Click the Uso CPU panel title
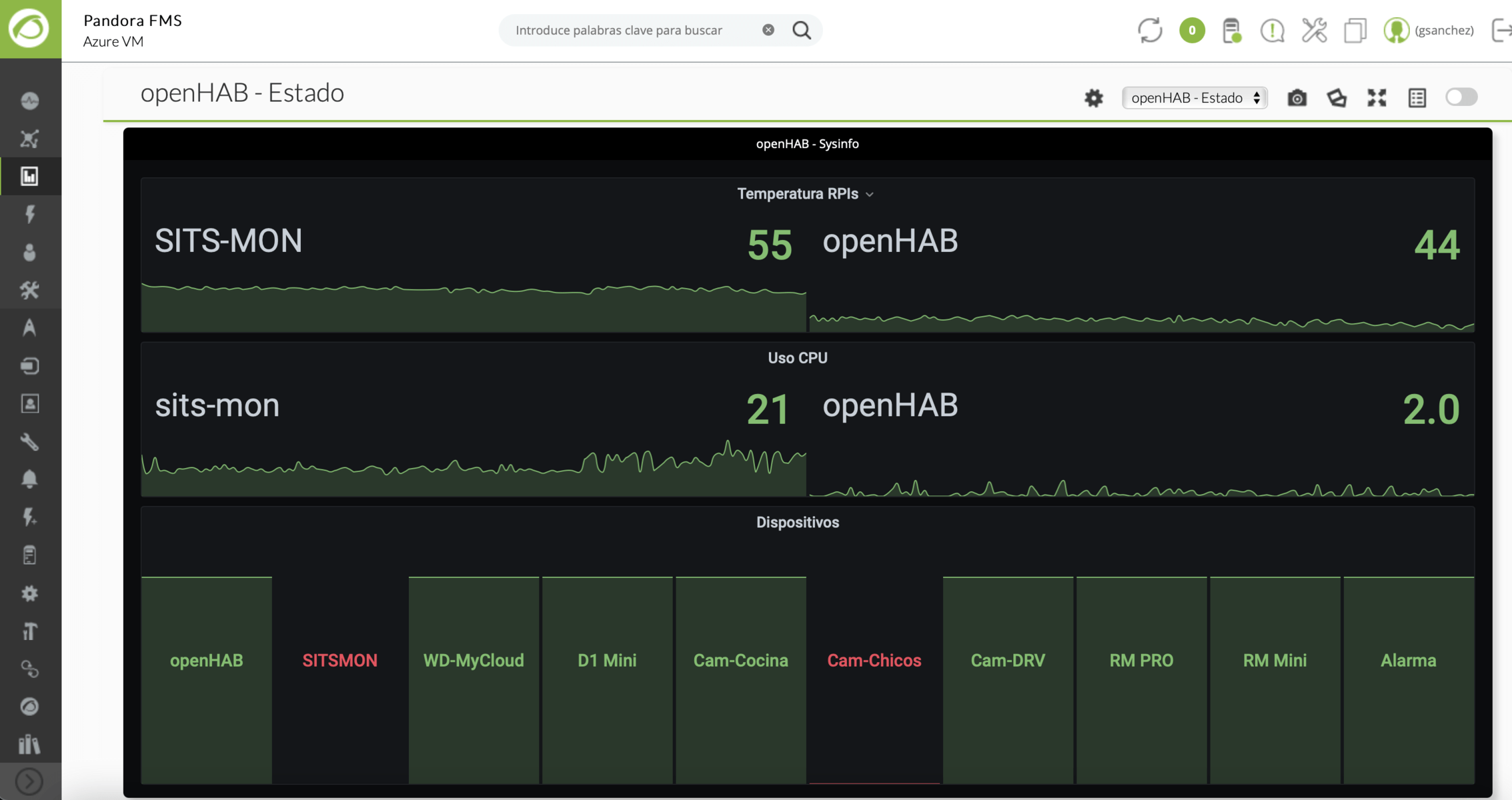 (x=798, y=358)
